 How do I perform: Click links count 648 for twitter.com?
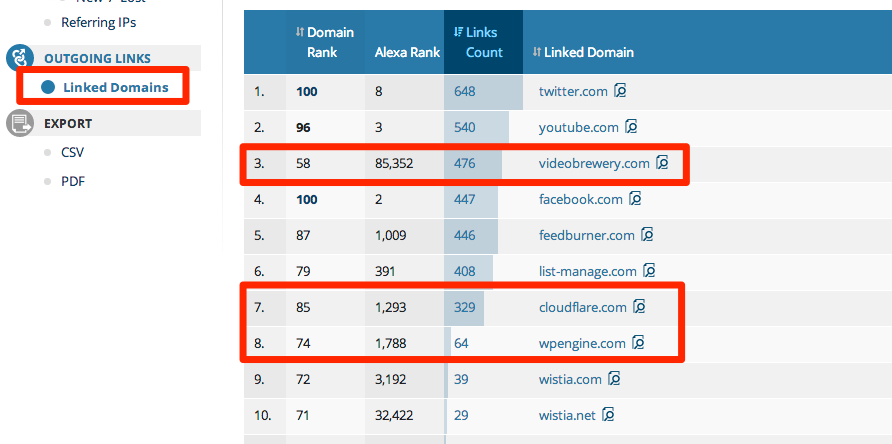tap(465, 91)
